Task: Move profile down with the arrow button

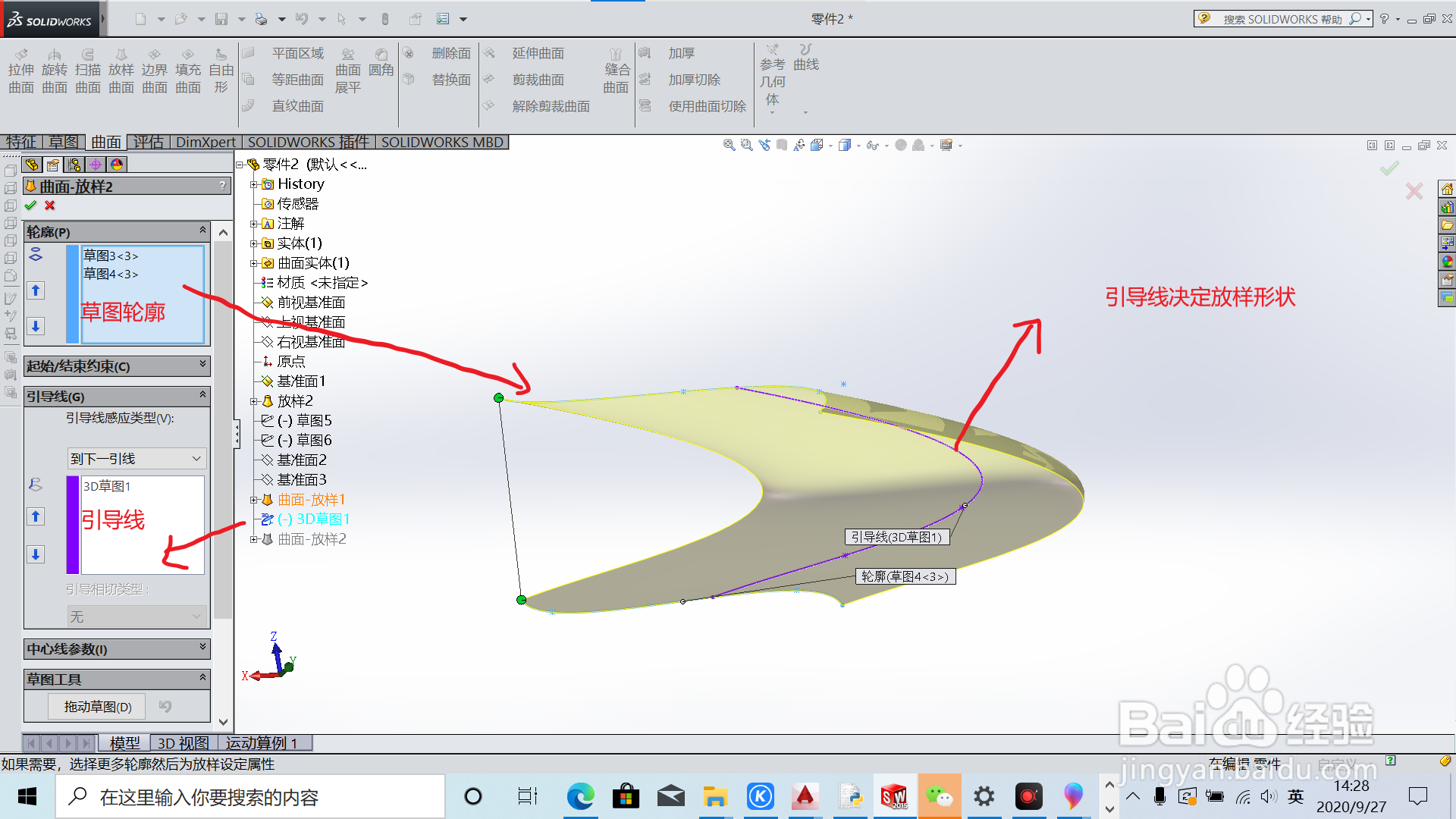Action: [x=36, y=326]
